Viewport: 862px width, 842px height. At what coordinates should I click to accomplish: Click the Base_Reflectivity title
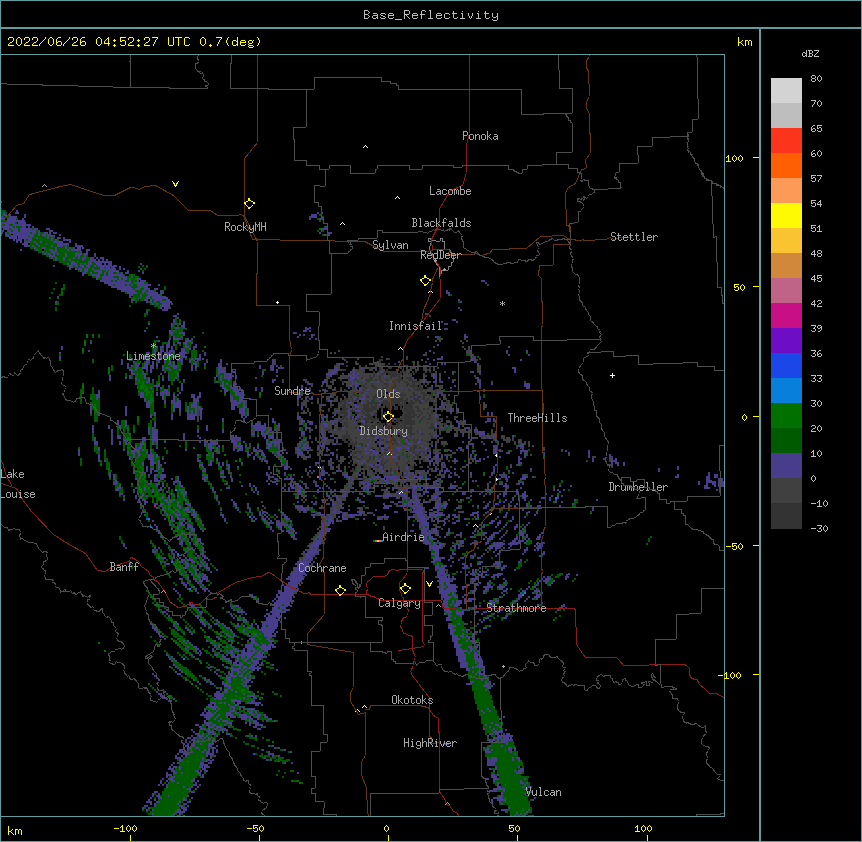coord(431,15)
